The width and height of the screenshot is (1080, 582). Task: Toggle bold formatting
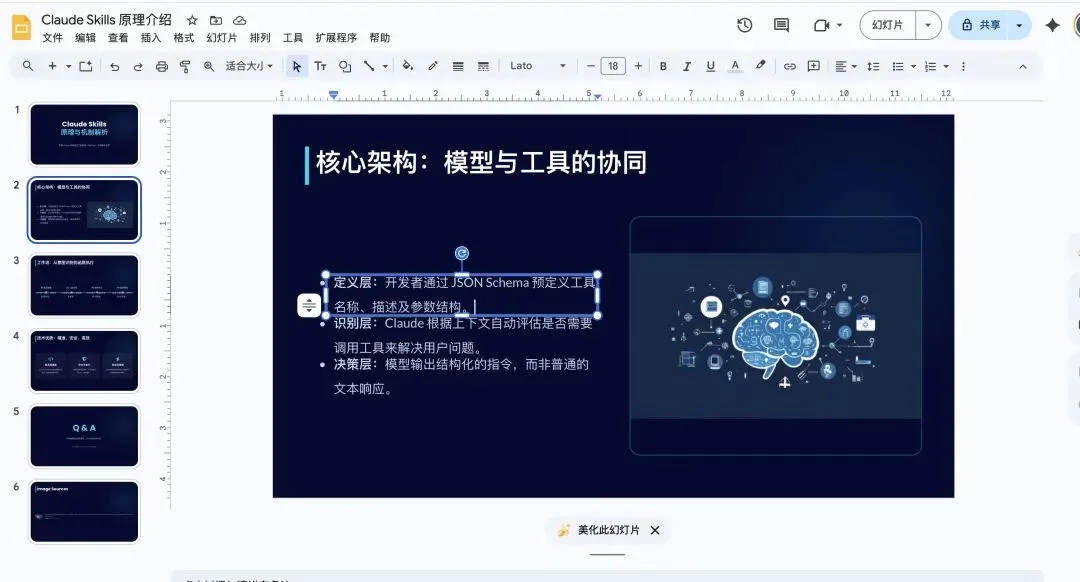(x=663, y=66)
